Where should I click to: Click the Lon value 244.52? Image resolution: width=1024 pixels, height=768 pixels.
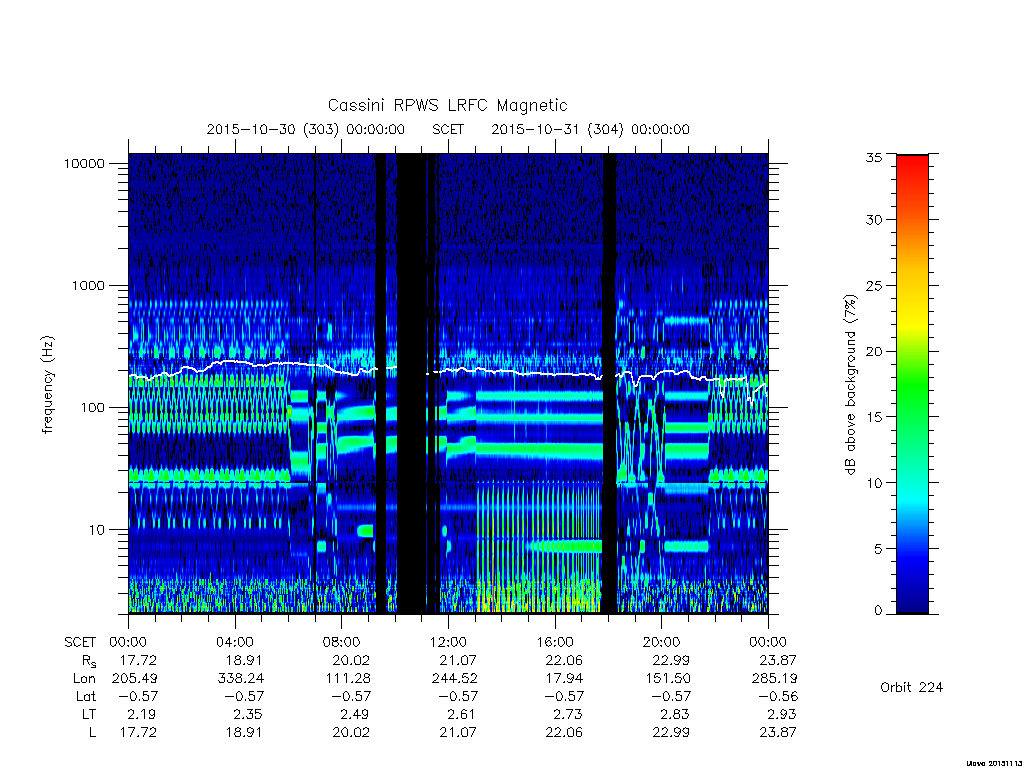click(455, 679)
